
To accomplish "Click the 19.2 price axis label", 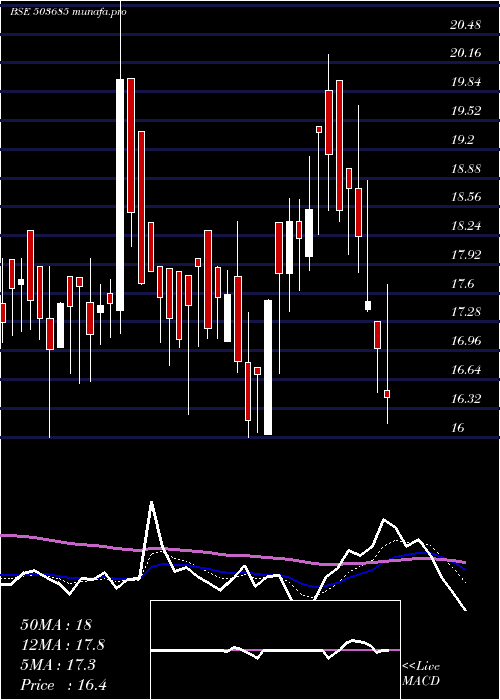I will tap(462, 140).
